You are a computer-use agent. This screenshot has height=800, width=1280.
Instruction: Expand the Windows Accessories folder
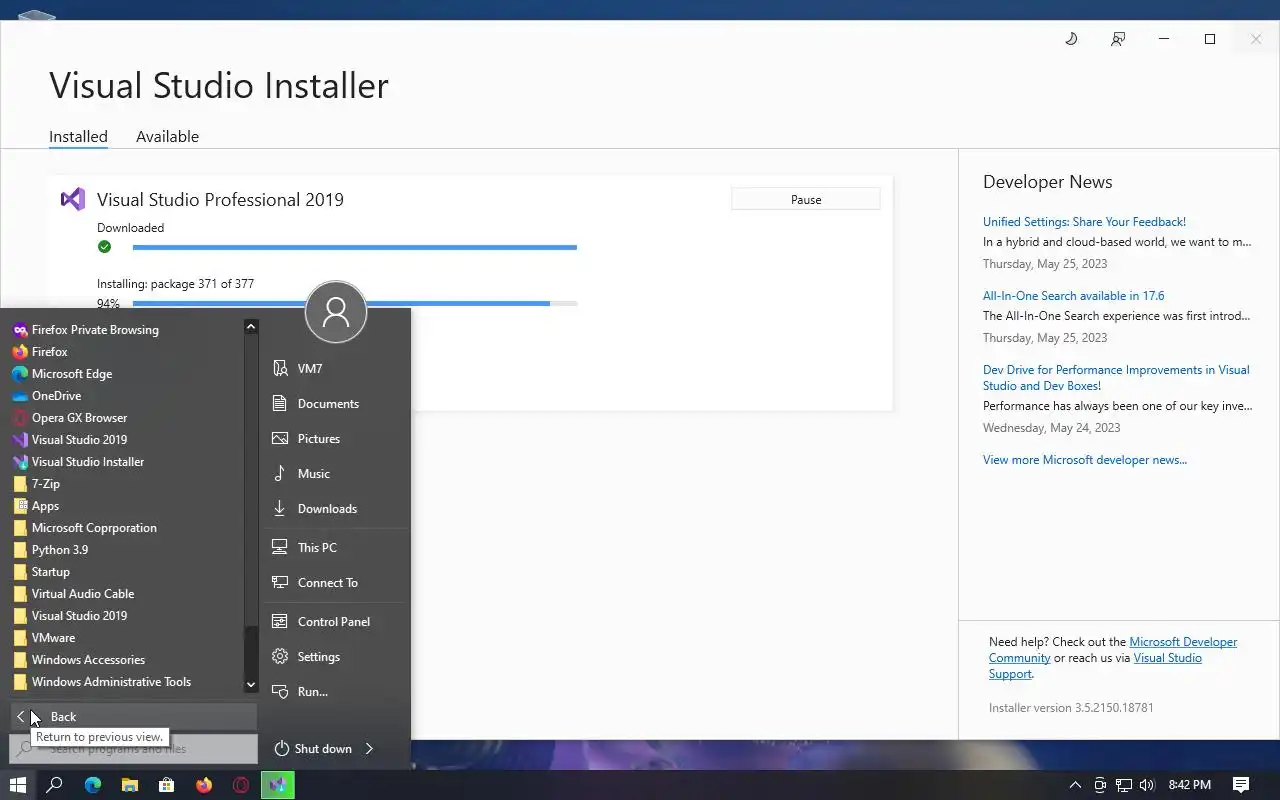126,660
